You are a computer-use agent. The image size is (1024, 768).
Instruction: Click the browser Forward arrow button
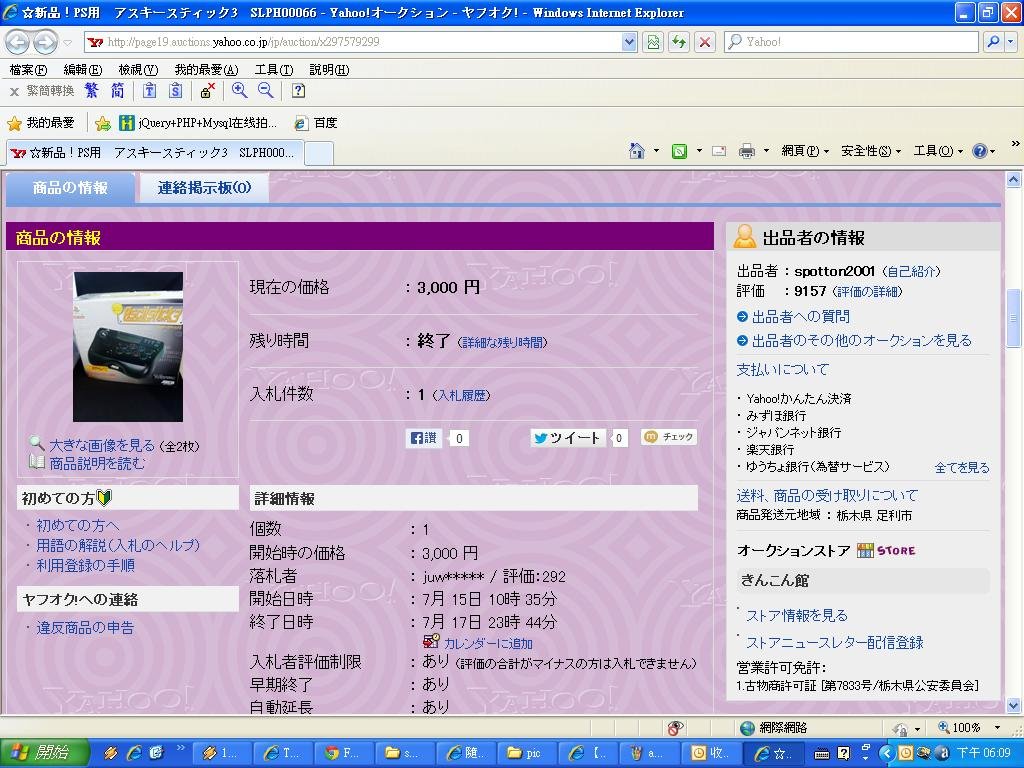(44, 42)
